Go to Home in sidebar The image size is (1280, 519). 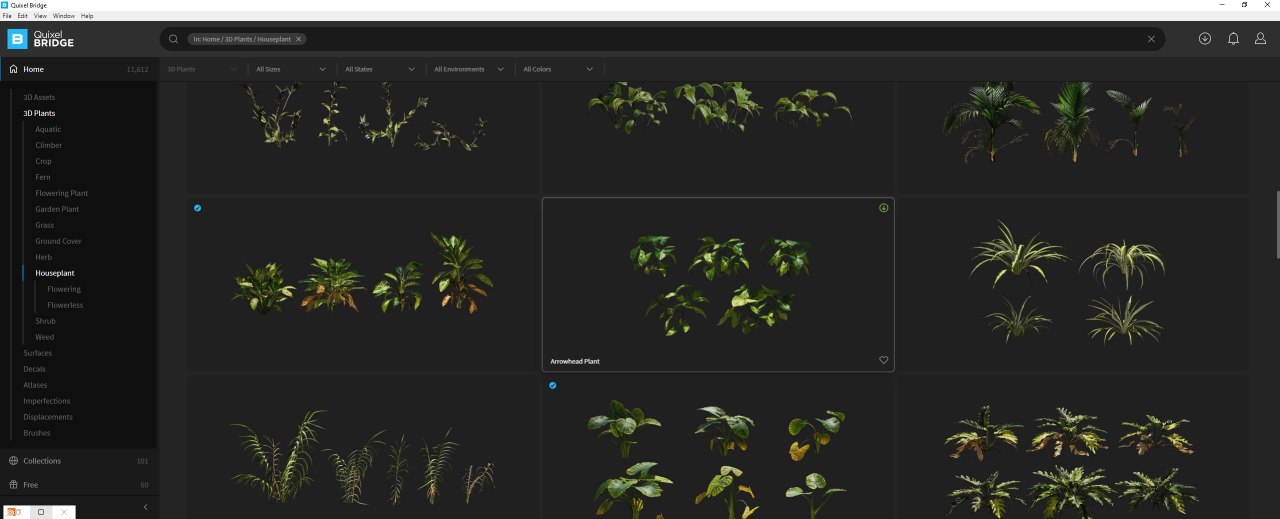pyautogui.click(x=78, y=69)
